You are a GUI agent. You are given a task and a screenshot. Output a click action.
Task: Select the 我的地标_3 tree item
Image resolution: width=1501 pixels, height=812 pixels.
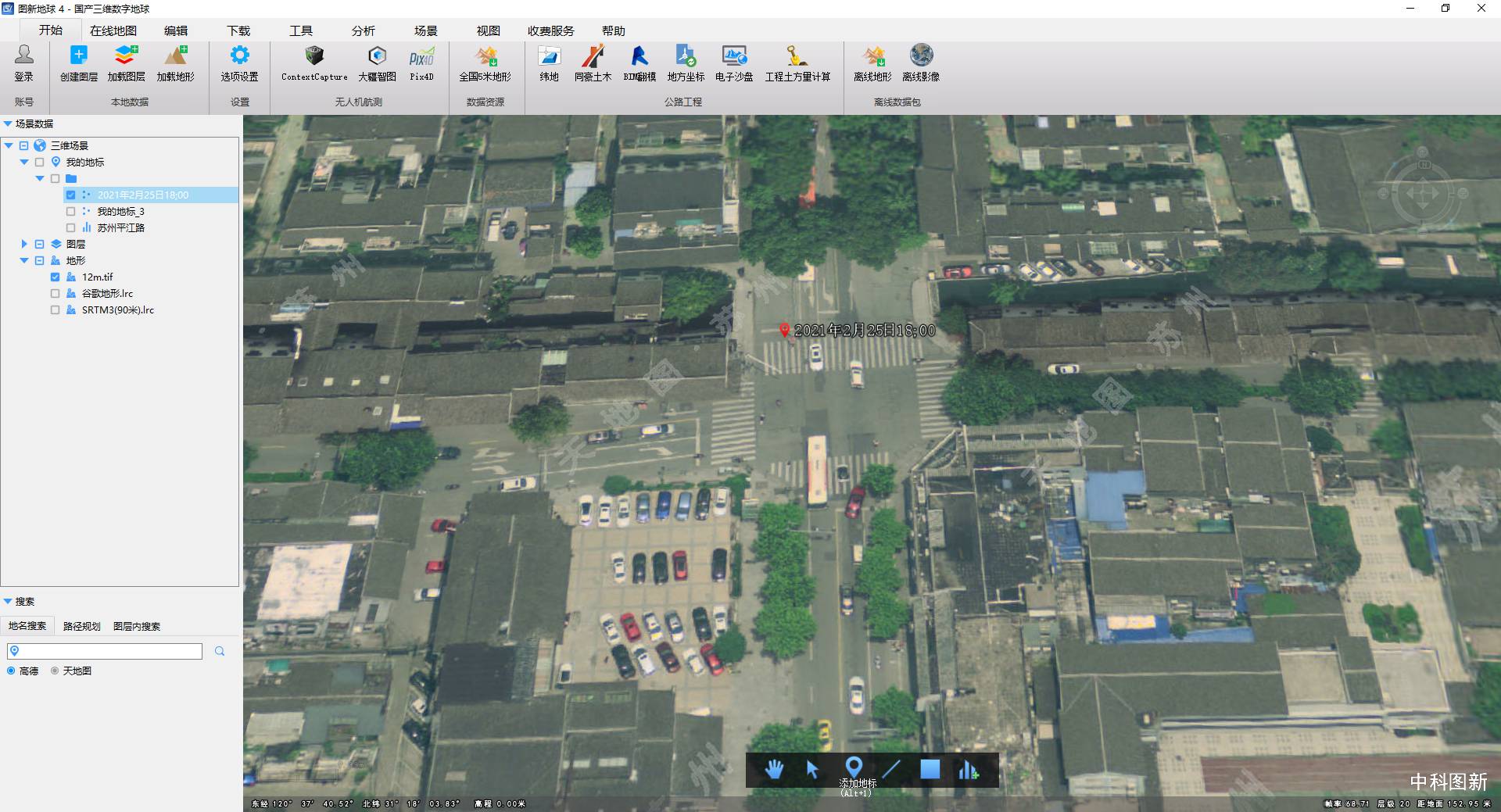tap(121, 212)
